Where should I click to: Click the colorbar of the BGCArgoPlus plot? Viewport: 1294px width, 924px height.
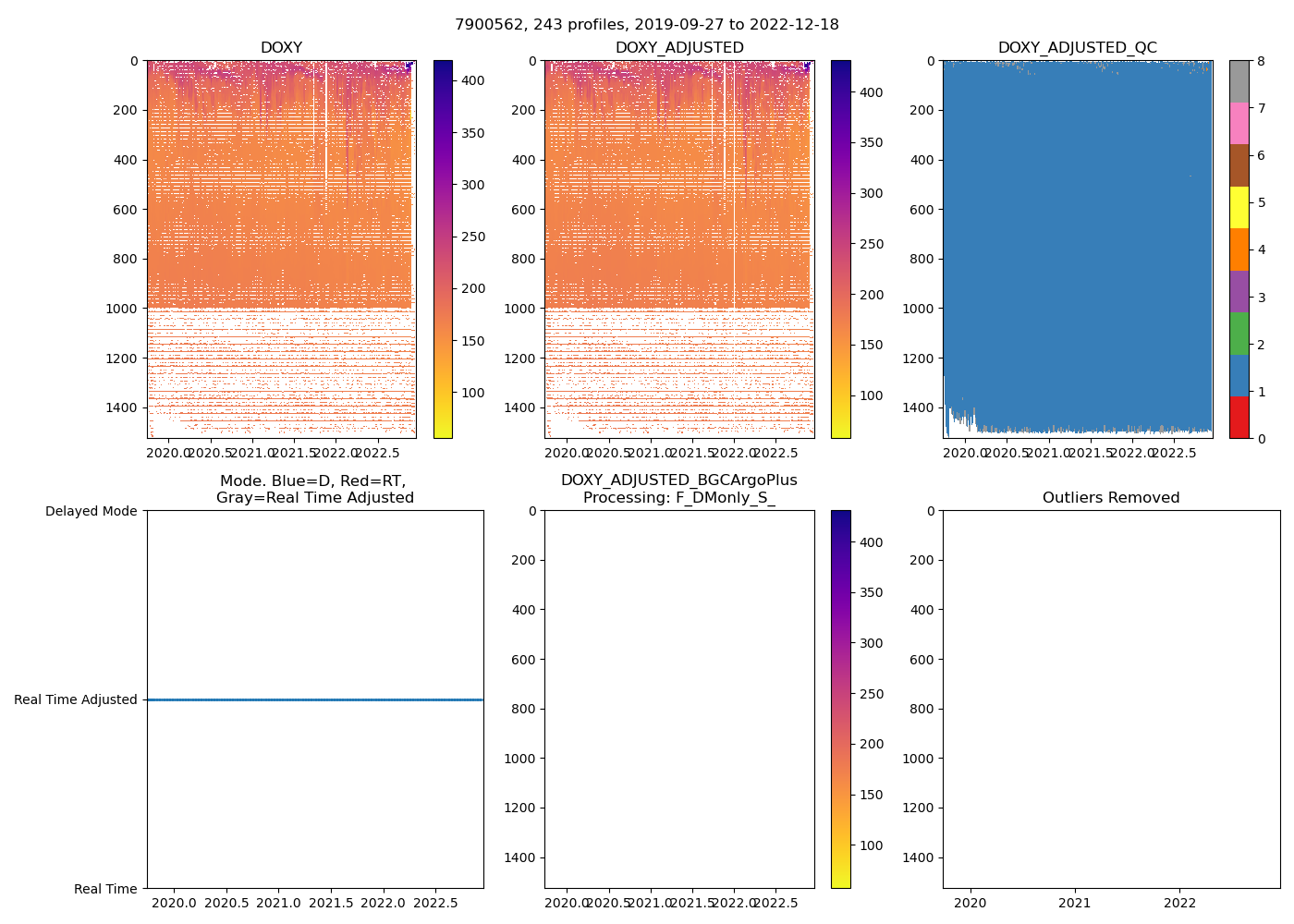840,699
